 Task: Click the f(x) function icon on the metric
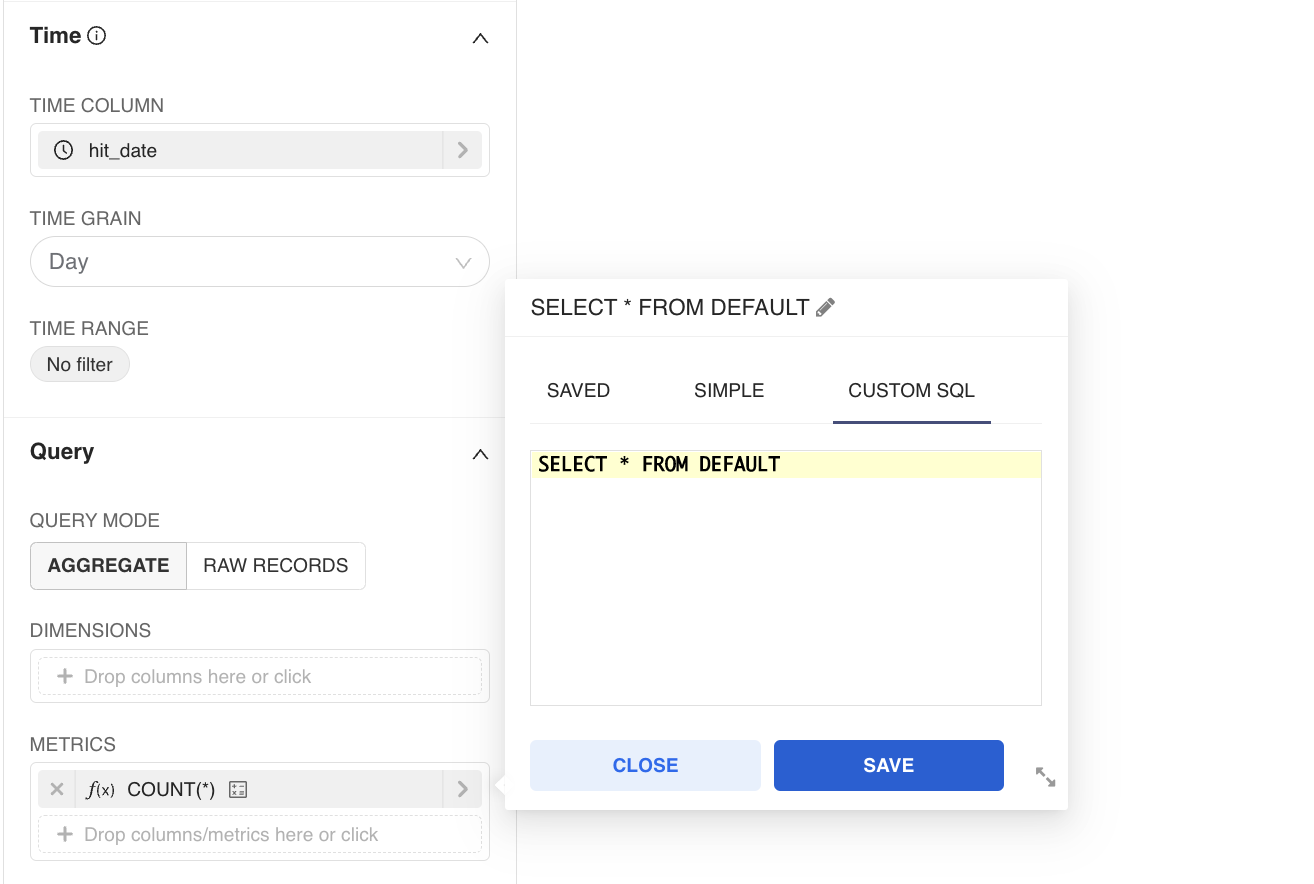100,790
